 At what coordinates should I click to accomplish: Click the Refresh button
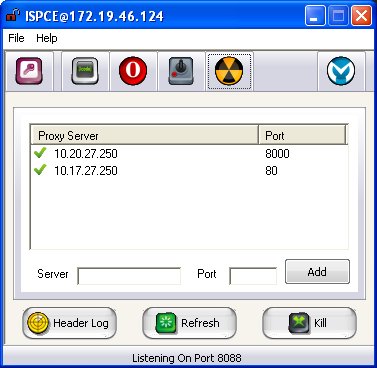(189, 323)
